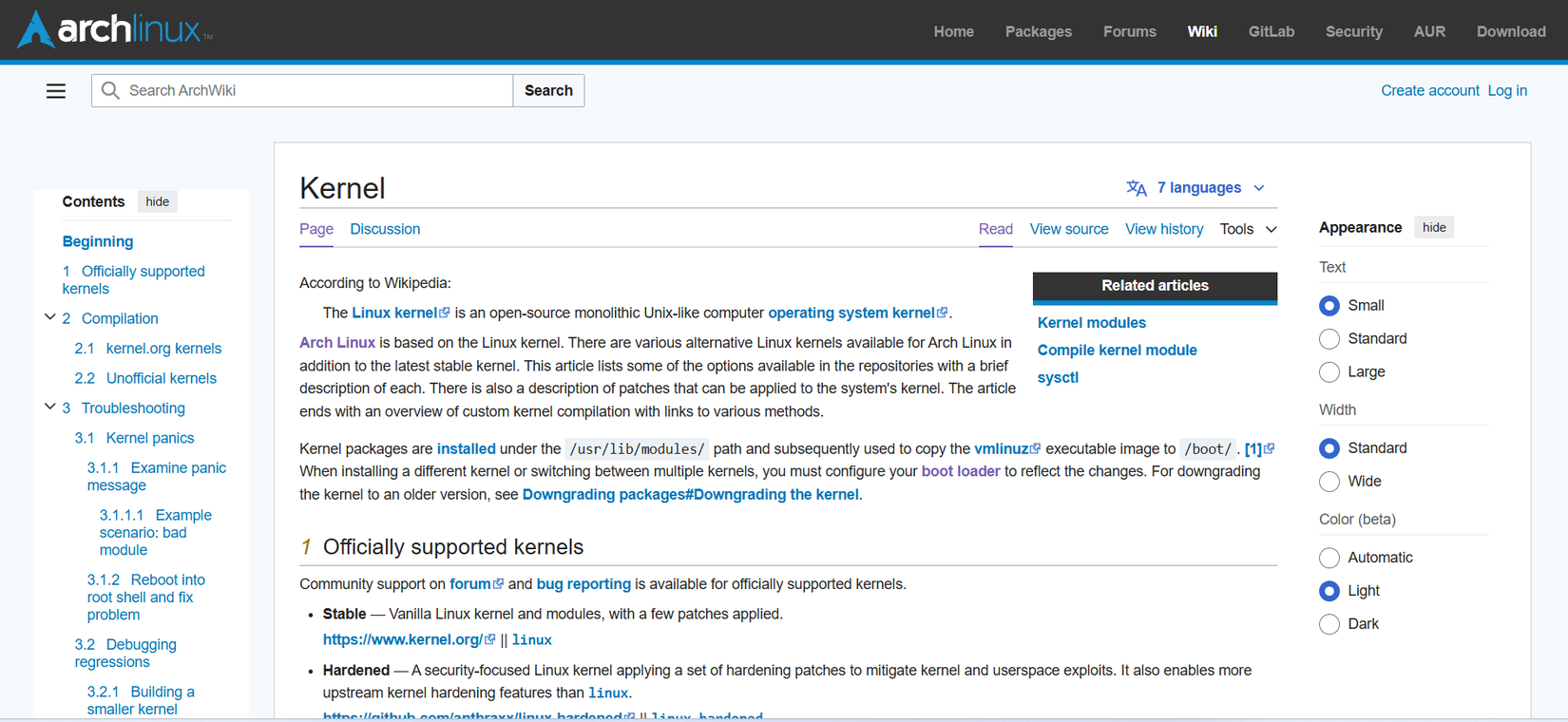Select the Large text size option
This screenshot has width=1568, height=722.
click(1329, 372)
